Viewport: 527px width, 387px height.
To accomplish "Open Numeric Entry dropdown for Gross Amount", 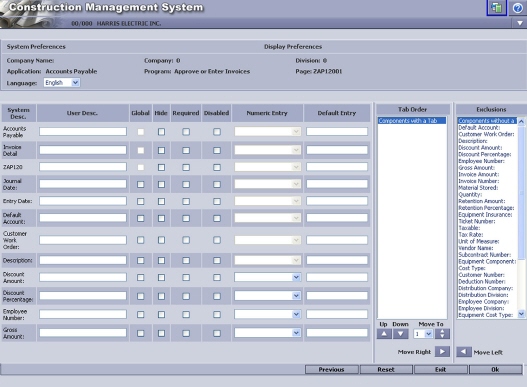I will coord(268,333).
